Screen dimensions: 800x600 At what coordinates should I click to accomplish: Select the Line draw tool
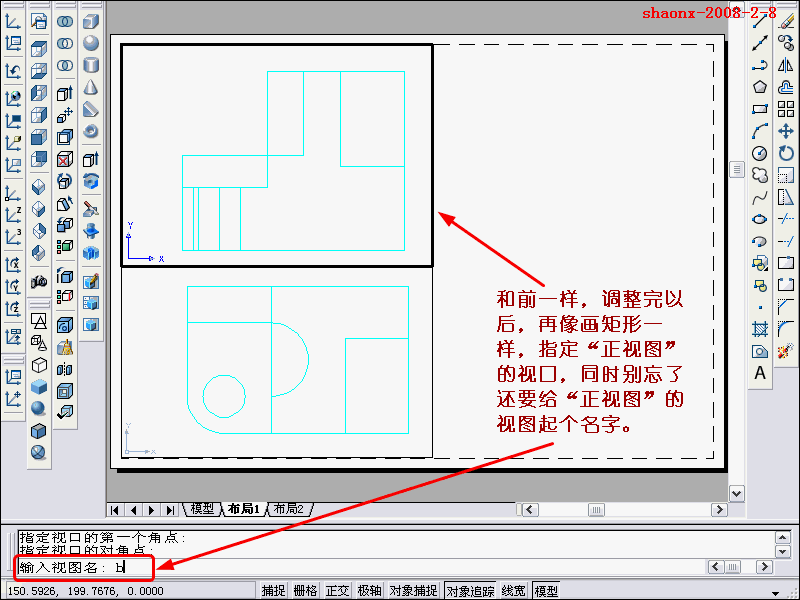tap(760, 20)
